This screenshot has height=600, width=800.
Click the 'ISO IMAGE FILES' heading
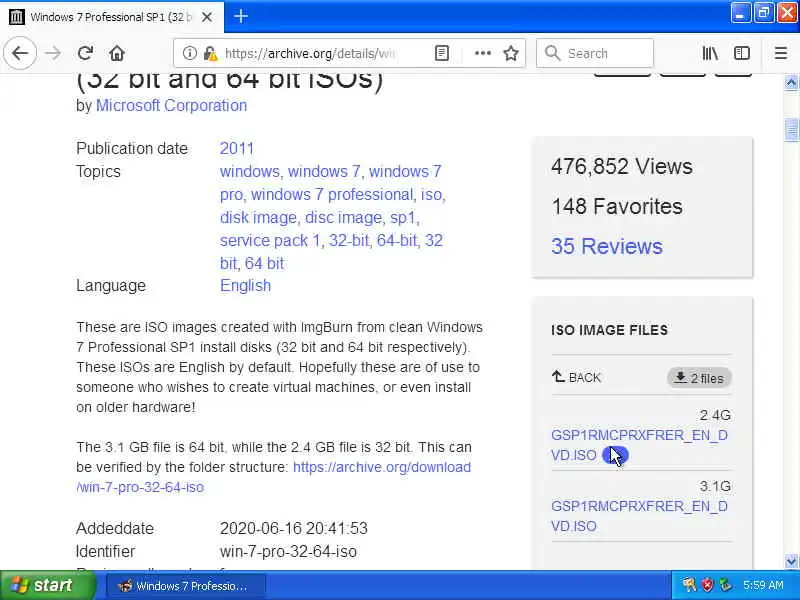pyautogui.click(x=609, y=330)
